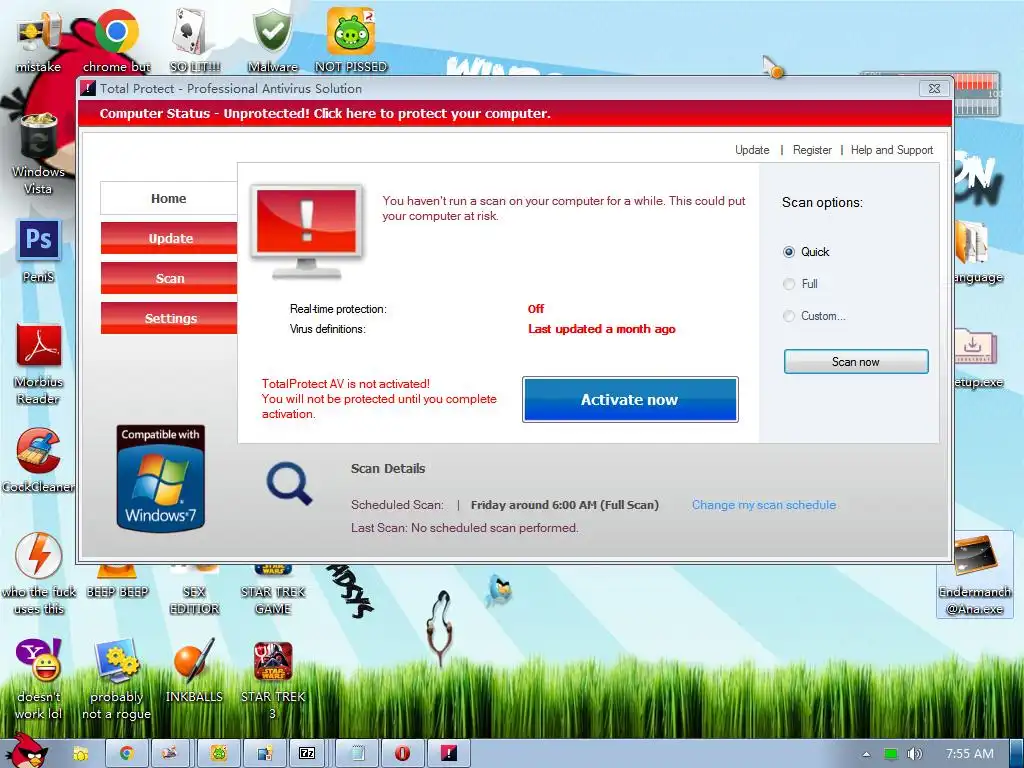Open the 'Malware' green shield desktop icon
This screenshot has height=768, width=1024.
coord(273,39)
